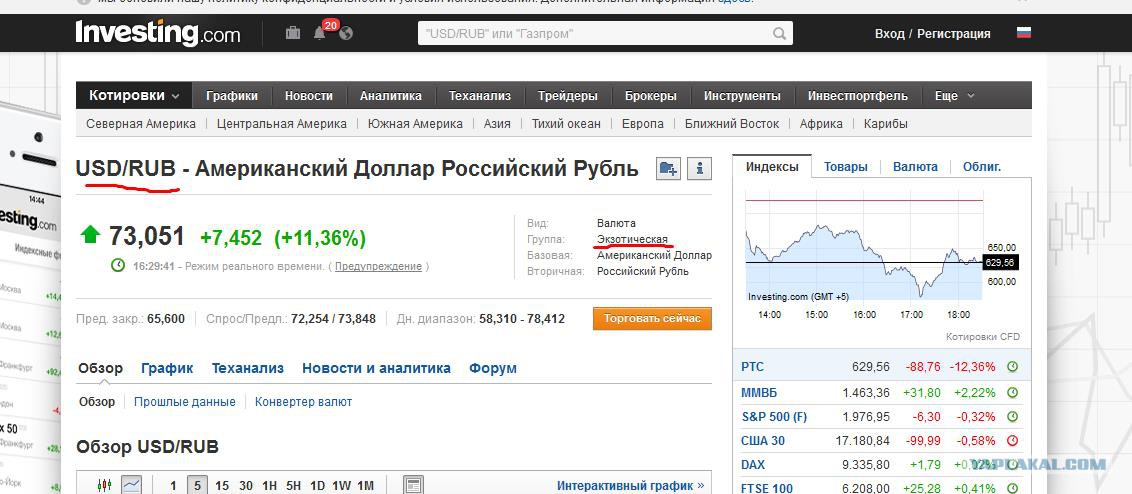Image resolution: width=1132 pixels, height=494 pixels.
Task: Select the 1D chart interval
Action: pos(317,485)
